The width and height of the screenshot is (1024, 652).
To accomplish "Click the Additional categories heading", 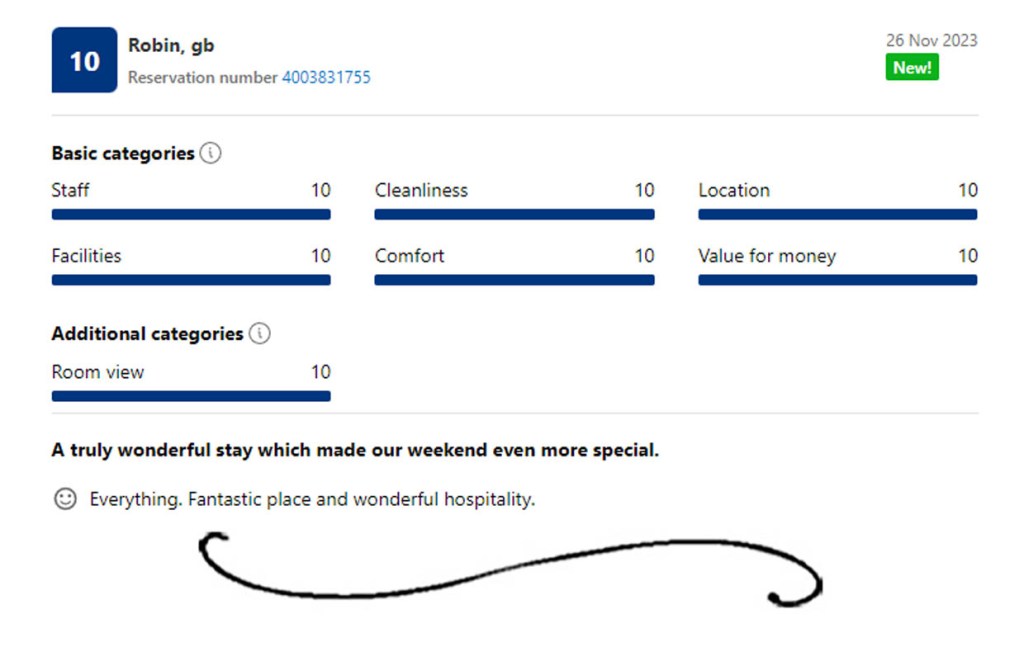I will 147,334.
